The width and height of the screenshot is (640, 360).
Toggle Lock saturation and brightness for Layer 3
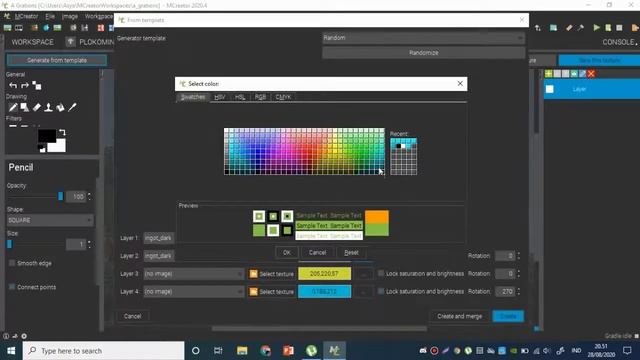pyautogui.click(x=381, y=273)
